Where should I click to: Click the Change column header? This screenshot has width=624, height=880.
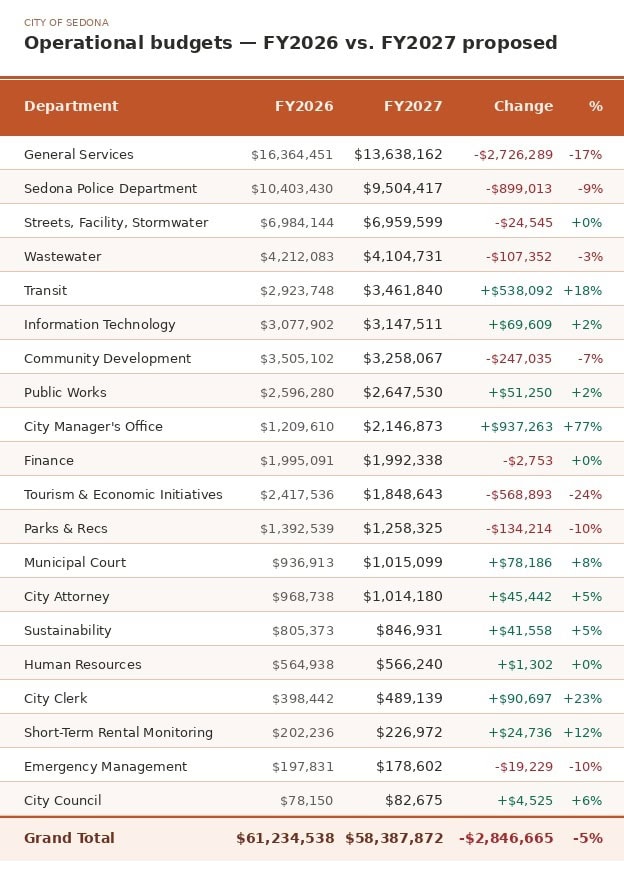click(x=523, y=106)
